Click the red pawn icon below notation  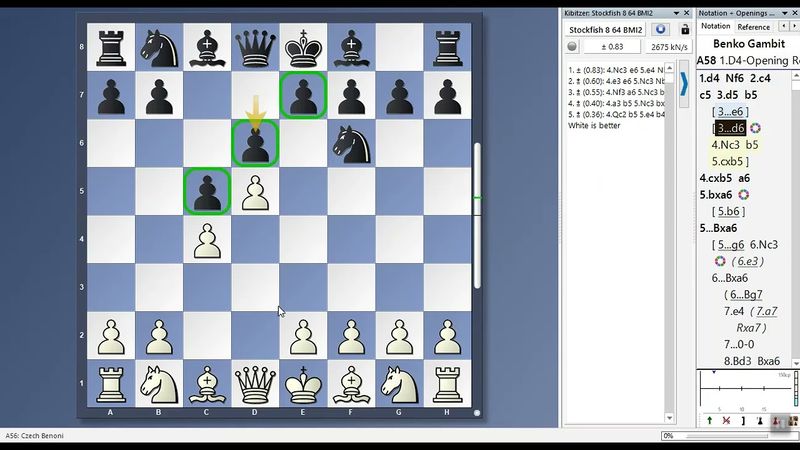(x=777, y=422)
